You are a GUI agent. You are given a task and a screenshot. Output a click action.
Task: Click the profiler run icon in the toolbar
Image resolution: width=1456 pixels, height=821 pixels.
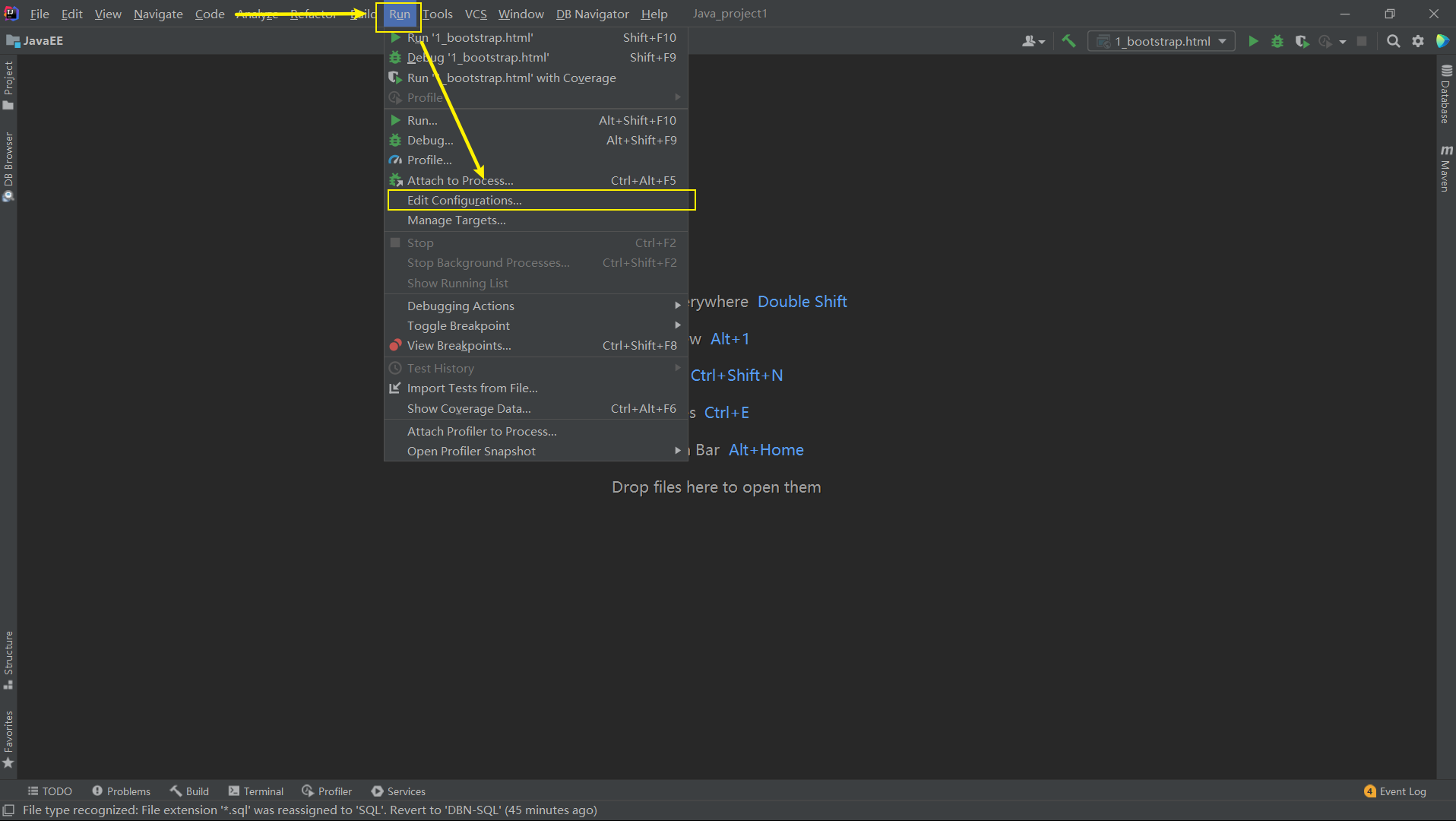pos(1325,41)
